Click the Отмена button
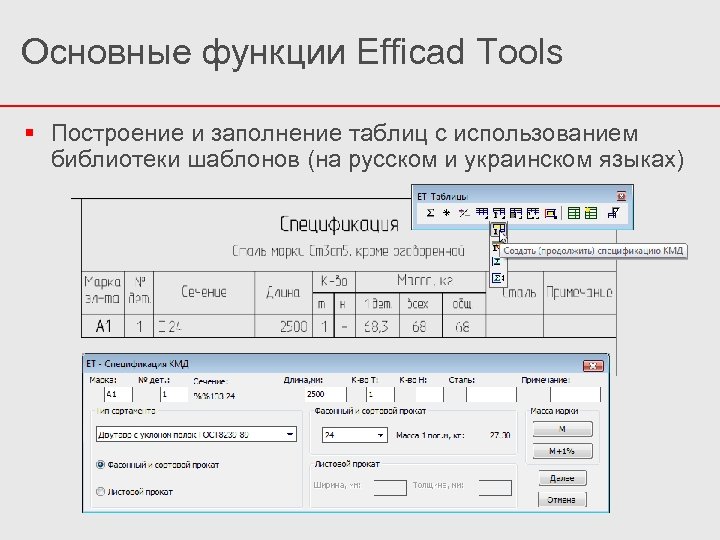Screen dimensions: 720x540 (562, 500)
